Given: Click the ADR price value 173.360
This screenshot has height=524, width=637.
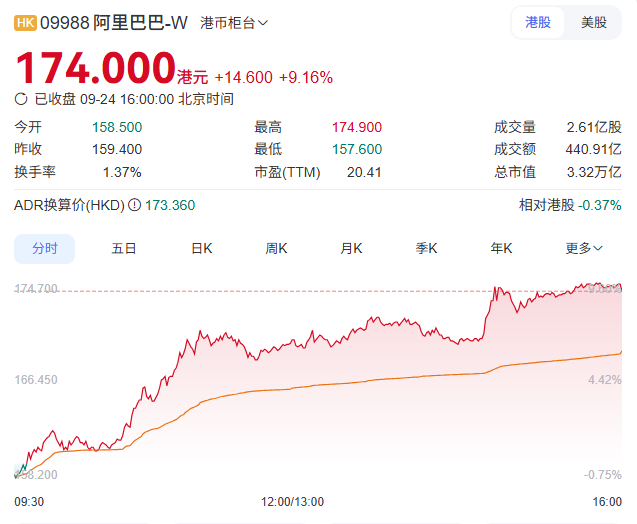Looking at the screenshot, I should coord(170,205).
